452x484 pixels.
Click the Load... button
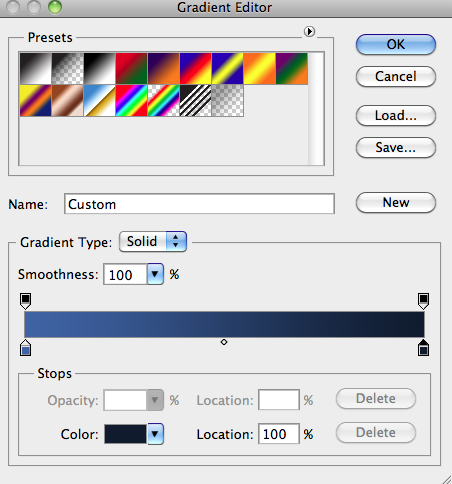[x=396, y=116]
